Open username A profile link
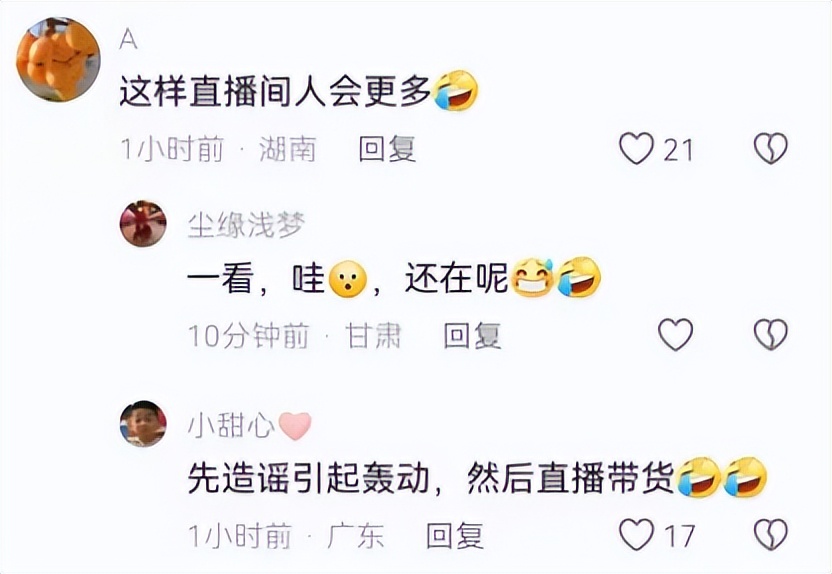Image resolution: width=832 pixels, height=574 pixels. coord(128,39)
